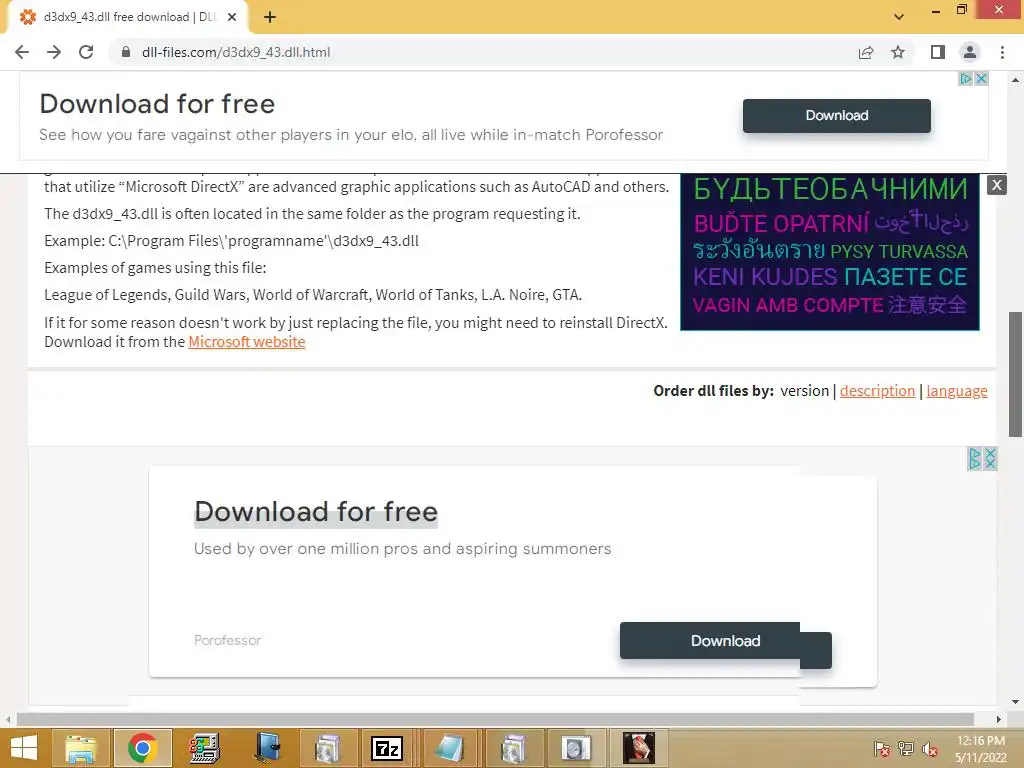This screenshot has width=1024, height=768.
Task: Open the Windows Start menu
Action: 24,748
